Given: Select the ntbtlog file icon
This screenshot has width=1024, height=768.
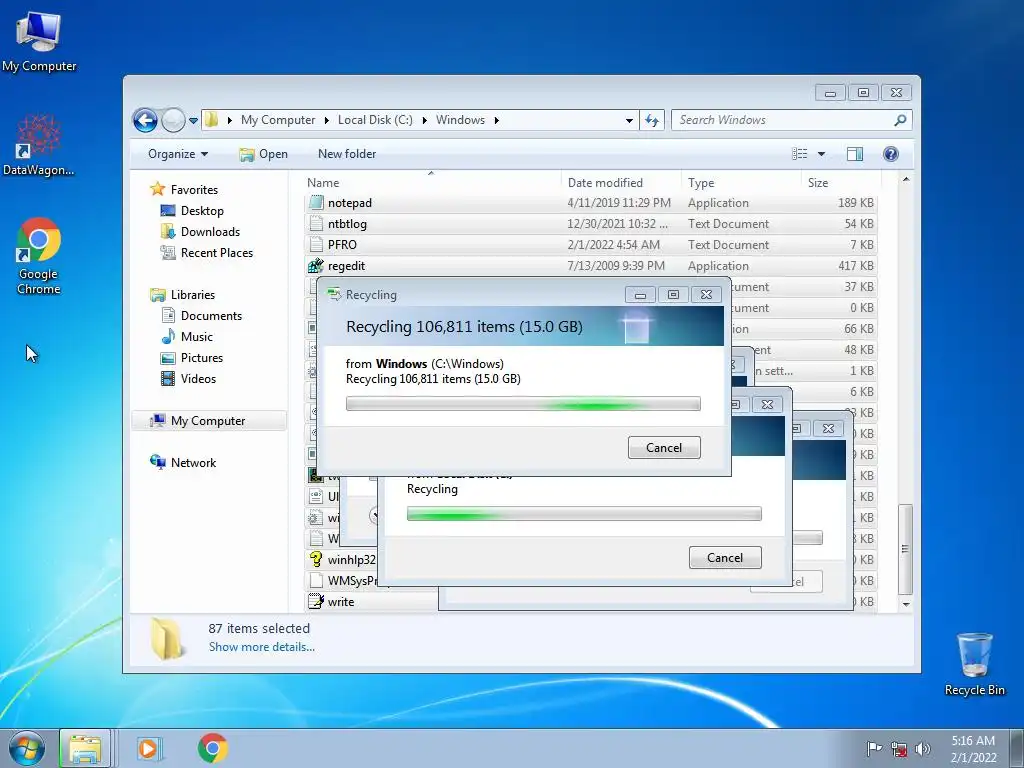Looking at the screenshot, I should (x=316, y=224).
